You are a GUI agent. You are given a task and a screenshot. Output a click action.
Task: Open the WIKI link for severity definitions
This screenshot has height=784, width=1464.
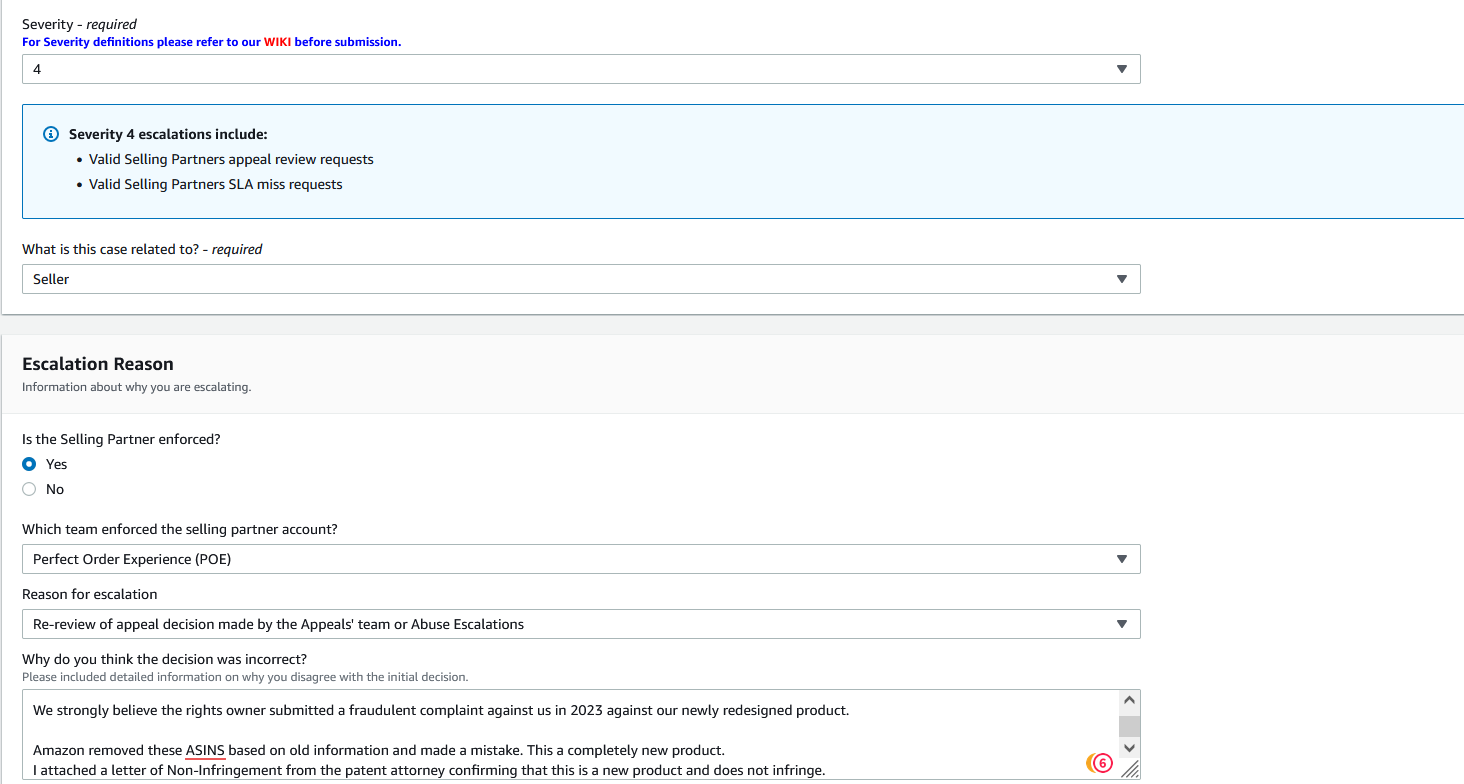tap(277, 42)
